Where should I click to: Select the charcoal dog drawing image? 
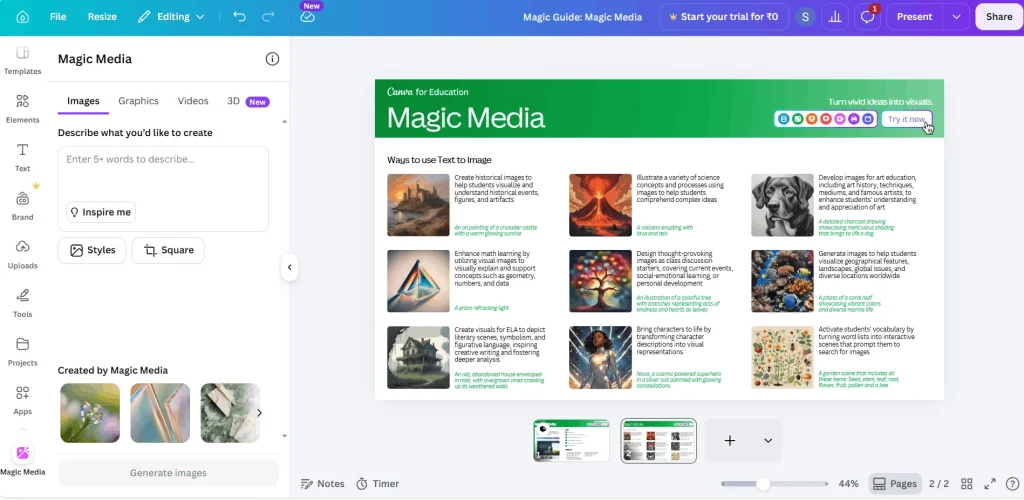(782, 205)
